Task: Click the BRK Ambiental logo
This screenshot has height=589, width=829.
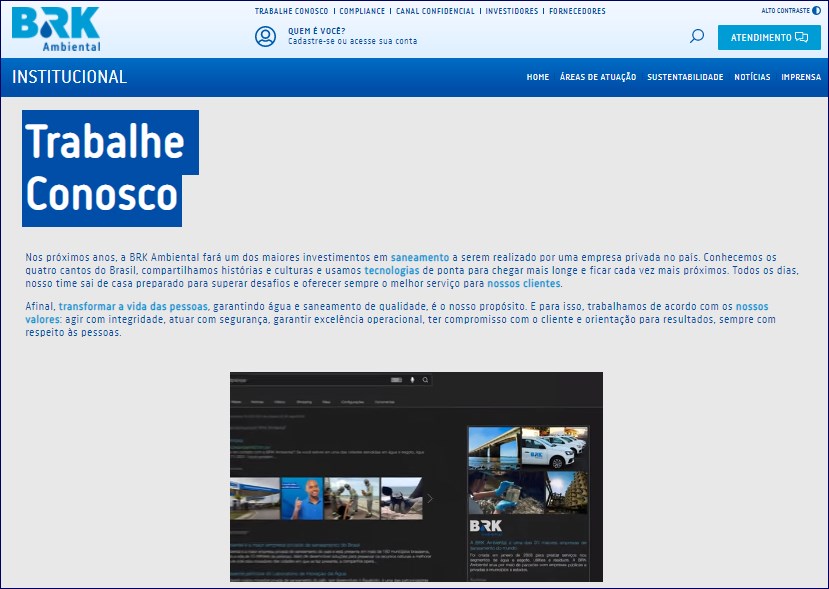Action: tap(56, 29)
